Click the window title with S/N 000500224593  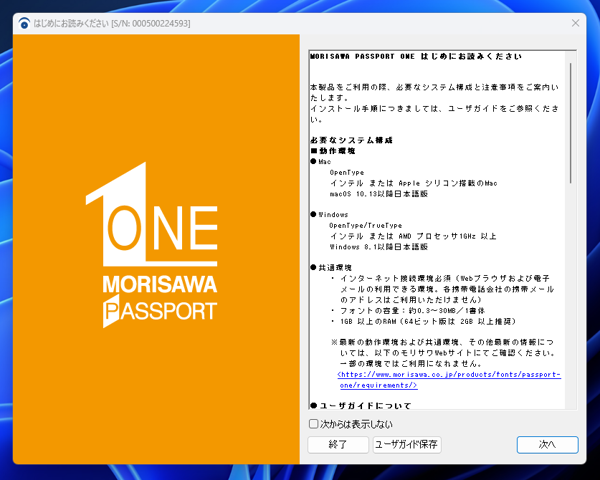(x=112, y=23)
